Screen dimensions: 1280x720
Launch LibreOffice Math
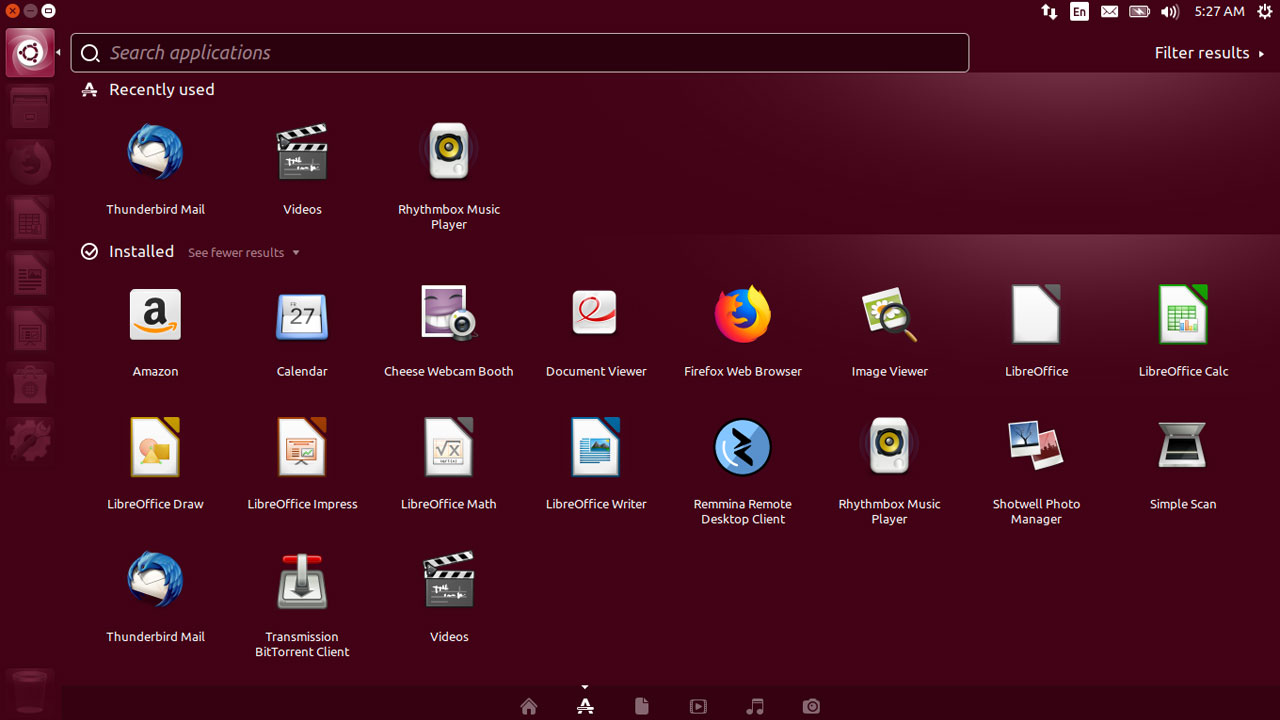tap(449, 447)
